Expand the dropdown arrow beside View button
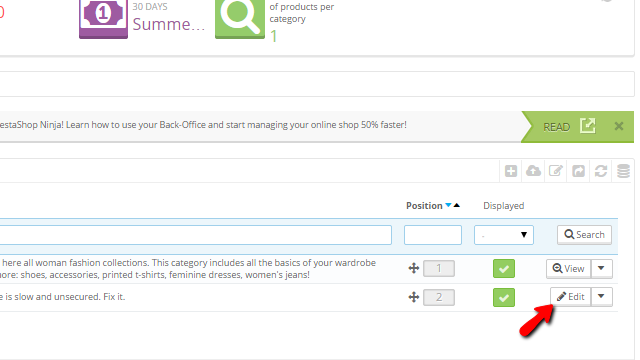The height and width of the screenshot is (360, 640). click(x=601, y=269)
